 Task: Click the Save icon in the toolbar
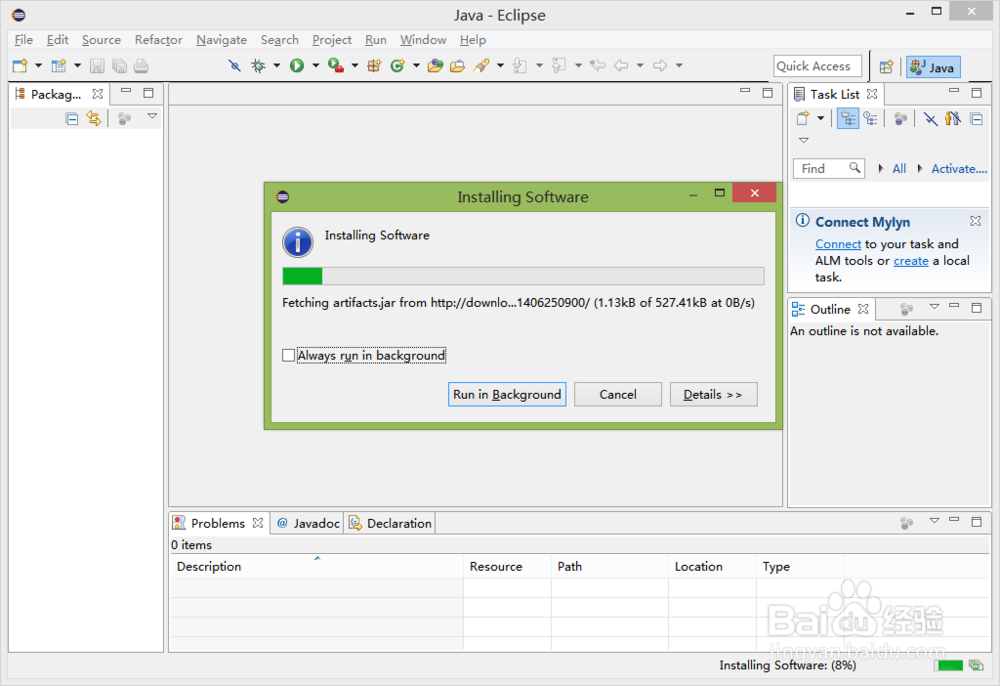[97, 66]
